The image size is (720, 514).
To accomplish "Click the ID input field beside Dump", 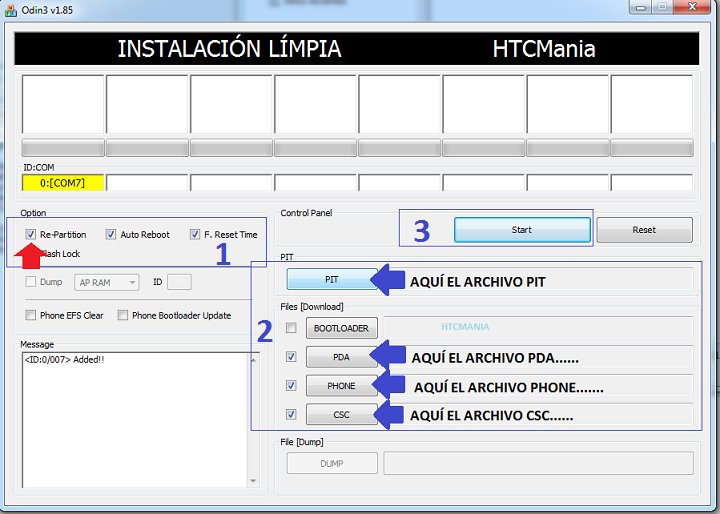I will coord(180,282).
